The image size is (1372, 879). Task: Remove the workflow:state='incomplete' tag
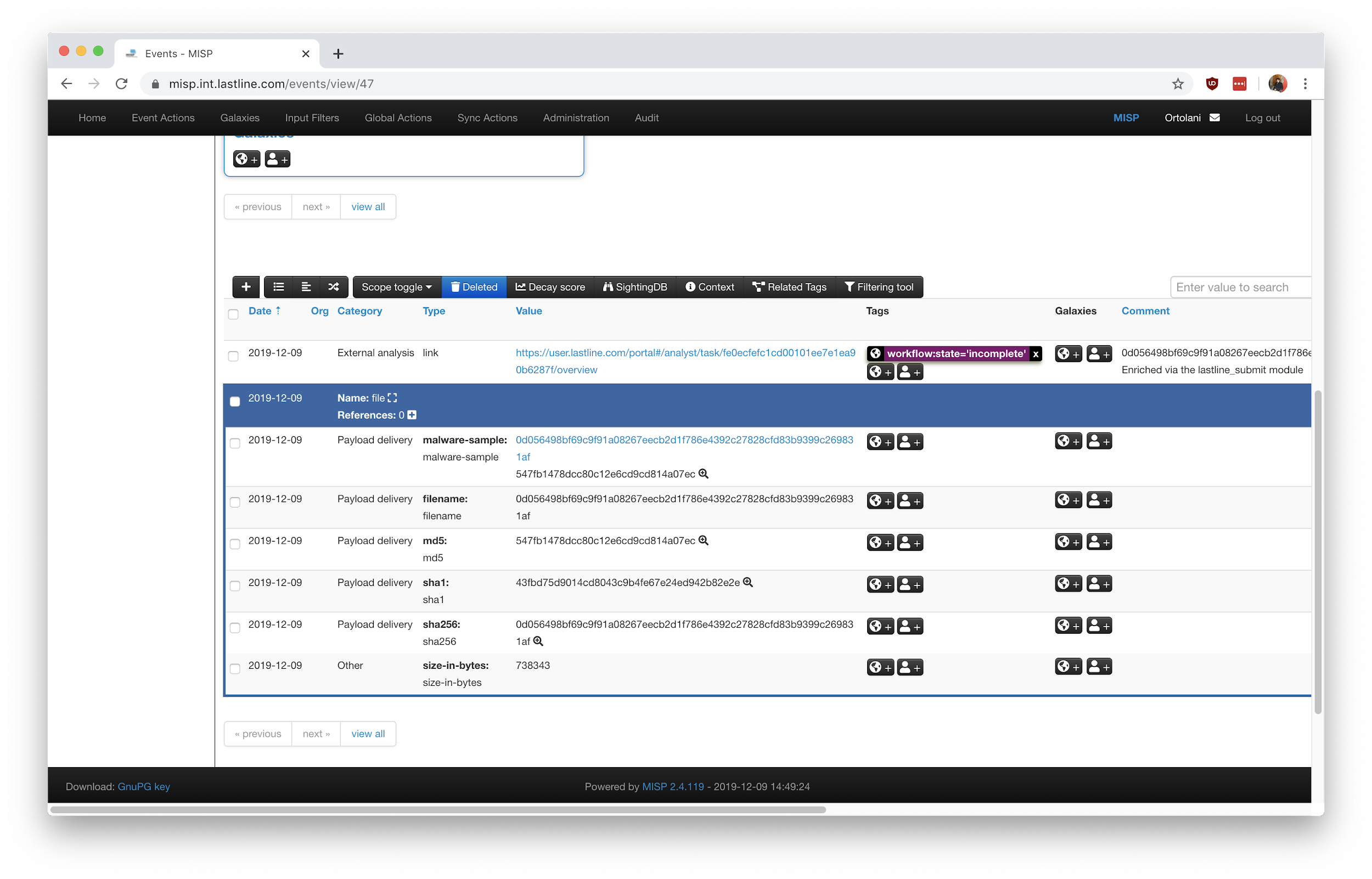click(1035, 354)
